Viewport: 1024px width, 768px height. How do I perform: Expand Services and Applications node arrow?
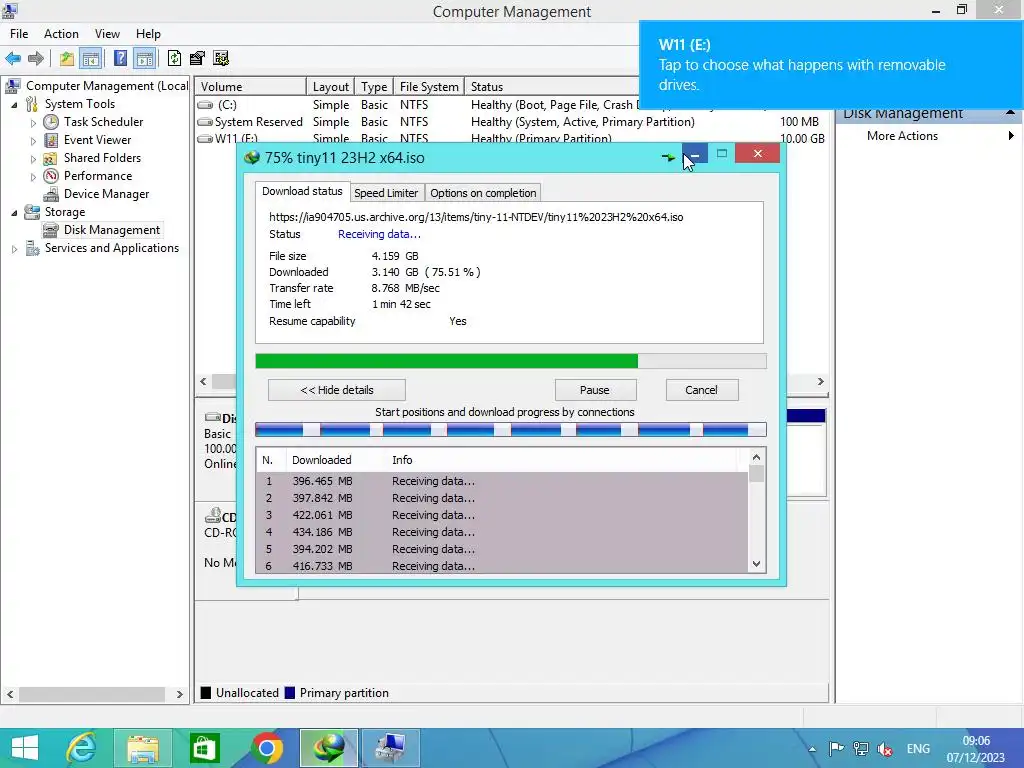[14, 249]
